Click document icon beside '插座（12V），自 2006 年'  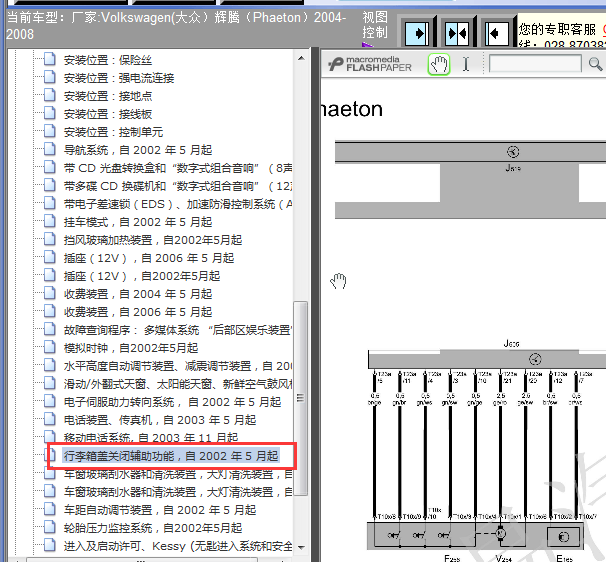click(49, 257)
